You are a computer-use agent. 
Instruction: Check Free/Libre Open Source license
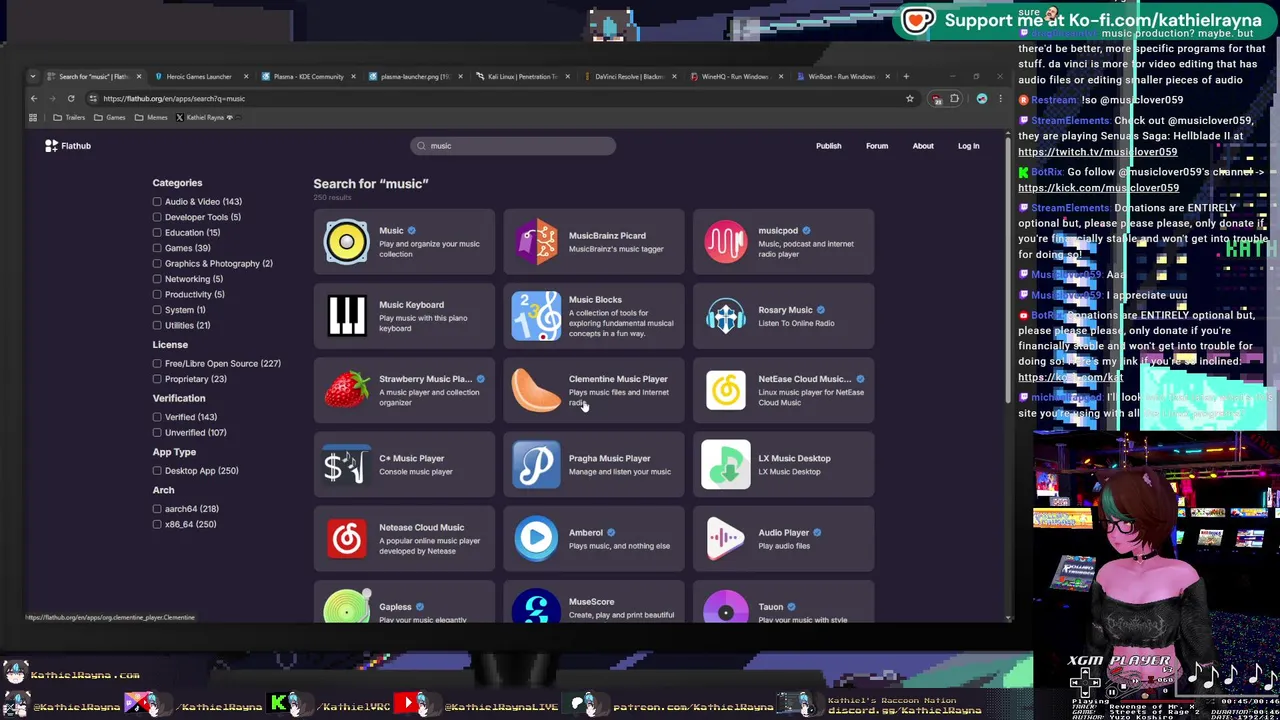[157, 363]
